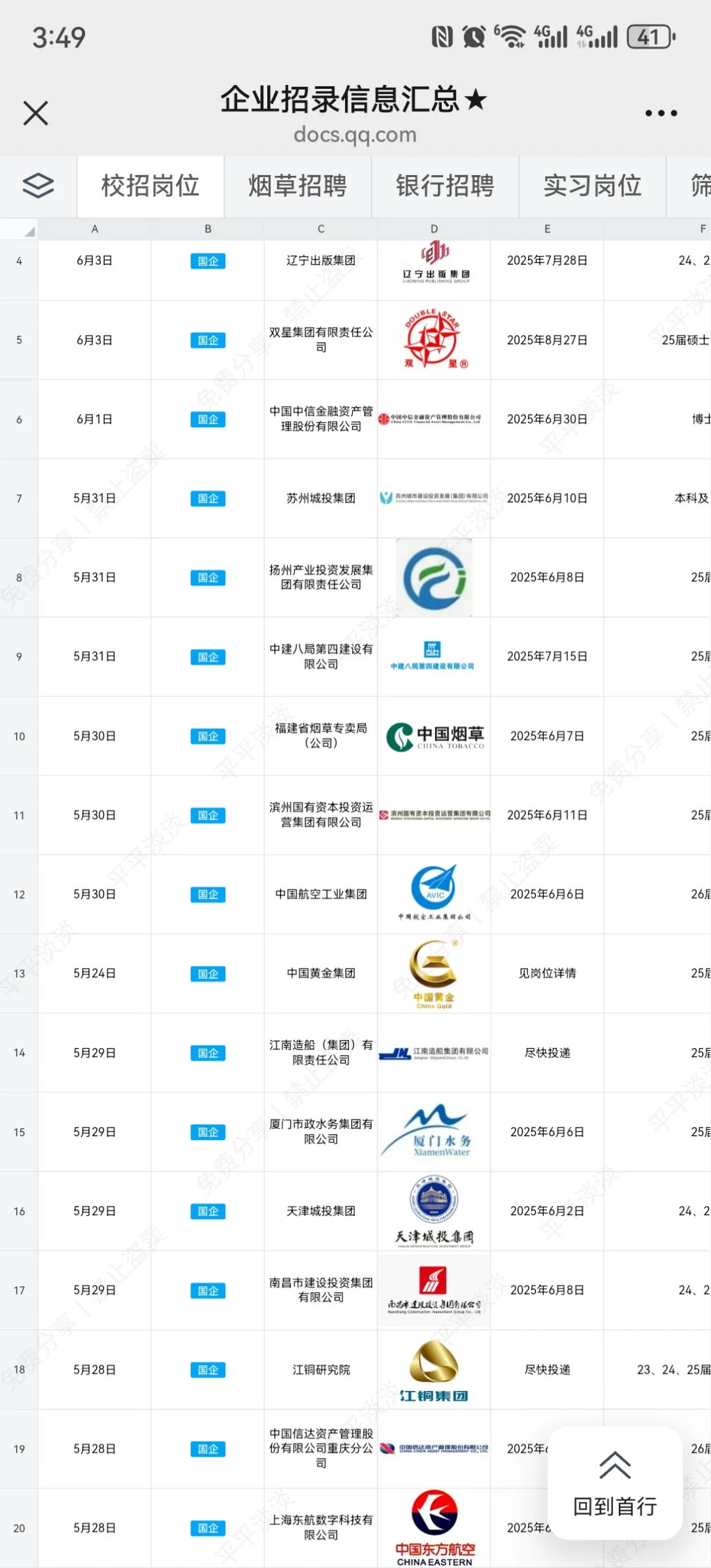Tap the 苏州城投 logo image
The height and width of the screenshot is (1568, 711).
click(434, 498)
